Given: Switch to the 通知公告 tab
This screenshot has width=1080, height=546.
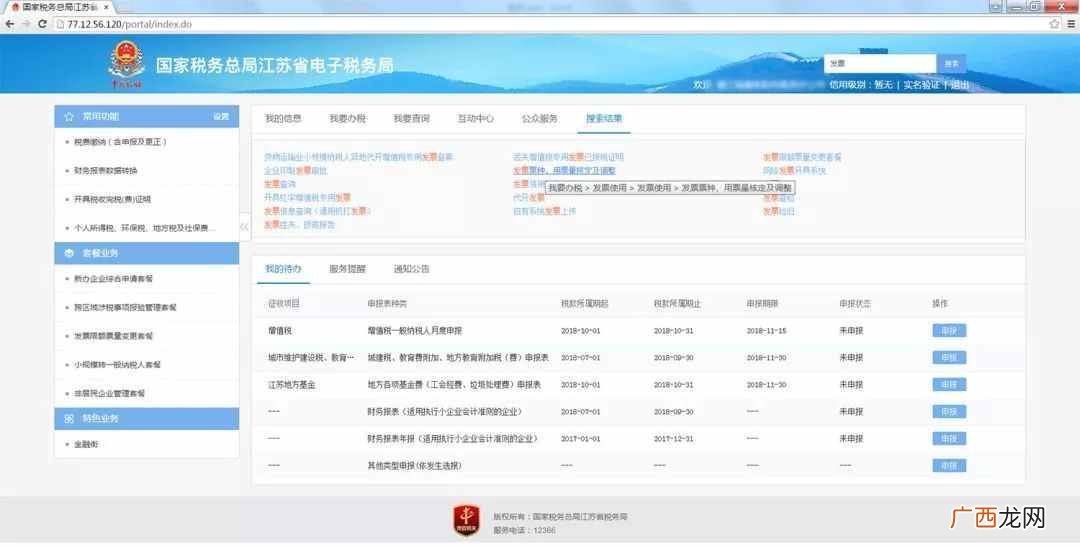Looking at the screenshot, I should 411,269.
